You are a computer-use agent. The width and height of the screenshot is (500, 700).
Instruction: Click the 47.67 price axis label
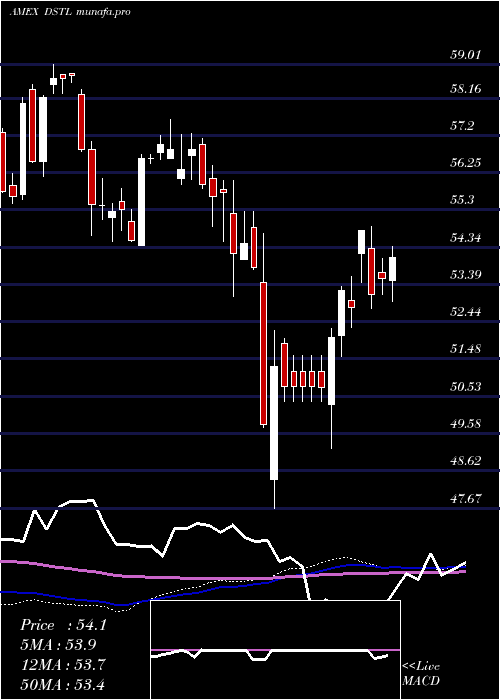465,498
